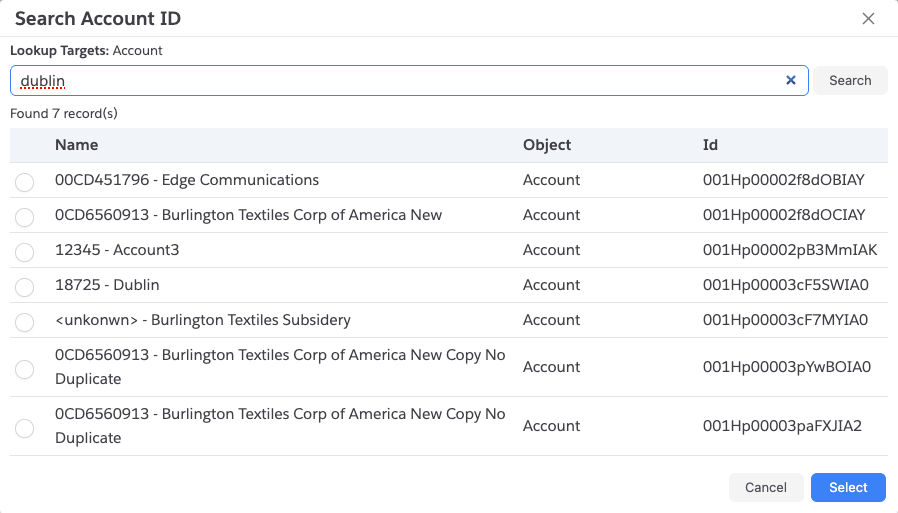Click the Object column header
This screenshot has height=513, width=898.
pyautogui.click(x=547, y=145)
